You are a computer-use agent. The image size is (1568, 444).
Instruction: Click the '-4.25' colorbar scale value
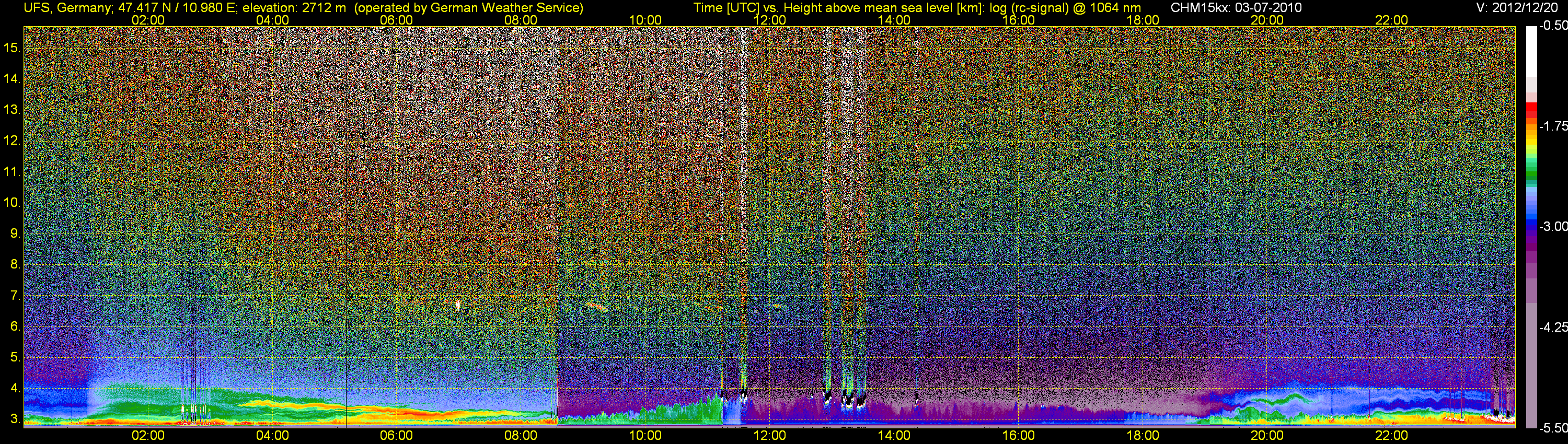(1553, 327)
